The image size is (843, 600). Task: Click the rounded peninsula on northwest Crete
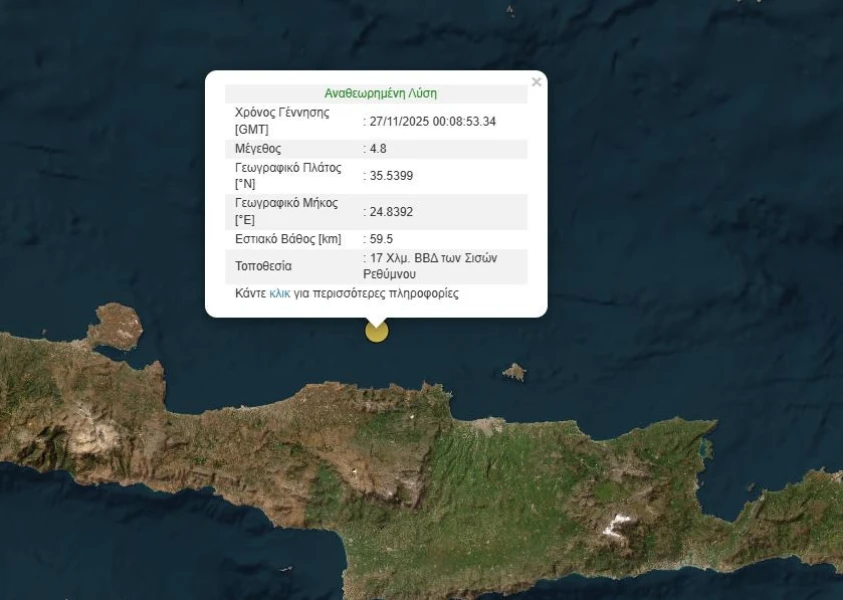(x=115, y=327)
